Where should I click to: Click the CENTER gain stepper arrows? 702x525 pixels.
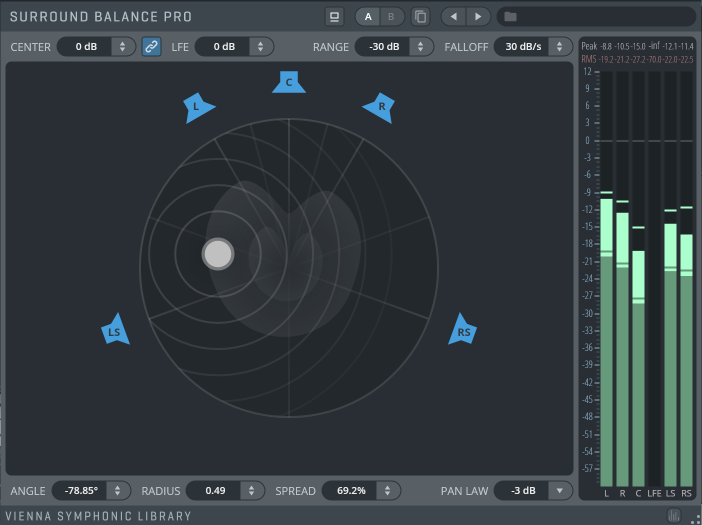coord(123,47)
